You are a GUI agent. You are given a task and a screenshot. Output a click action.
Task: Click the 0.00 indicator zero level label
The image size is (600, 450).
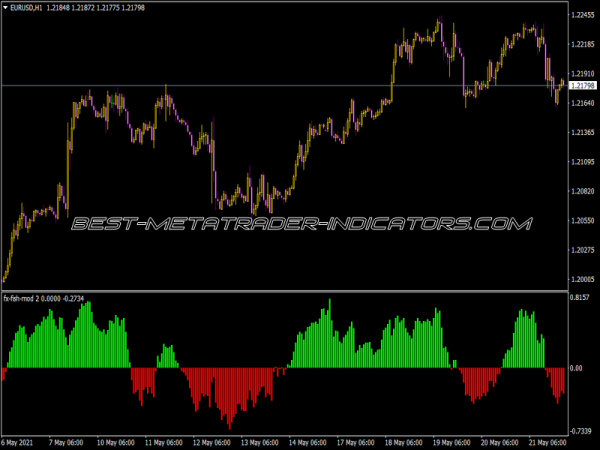(x=576, y=368)
